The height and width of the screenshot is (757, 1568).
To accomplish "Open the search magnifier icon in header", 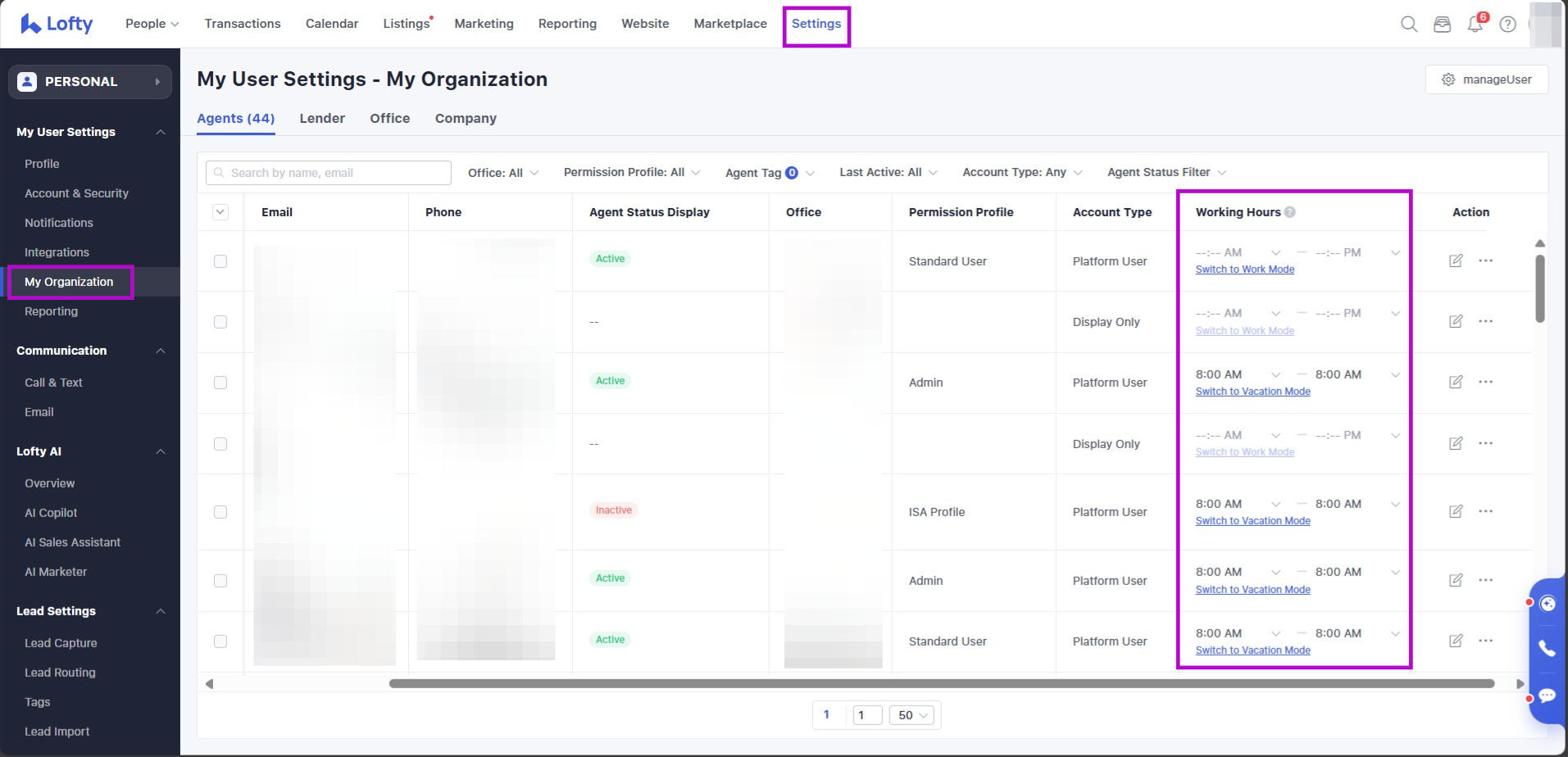I will [x=1409, y=24].
